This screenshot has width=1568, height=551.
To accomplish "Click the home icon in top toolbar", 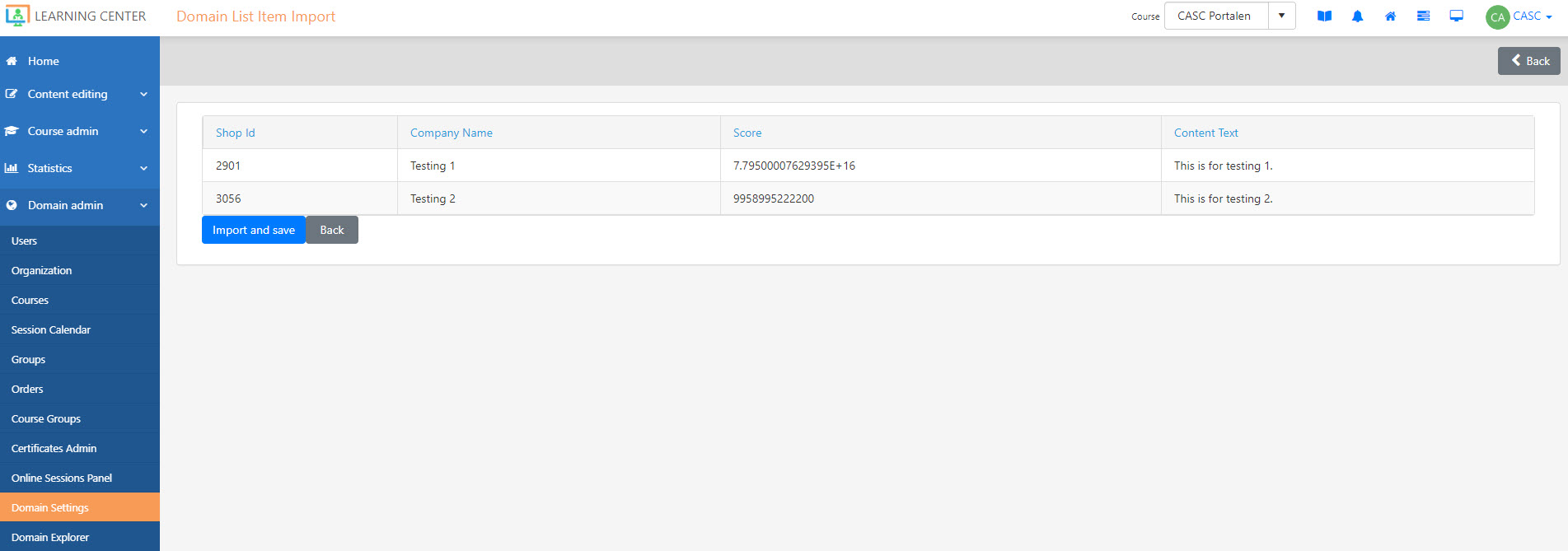I will pos(1390,16).
